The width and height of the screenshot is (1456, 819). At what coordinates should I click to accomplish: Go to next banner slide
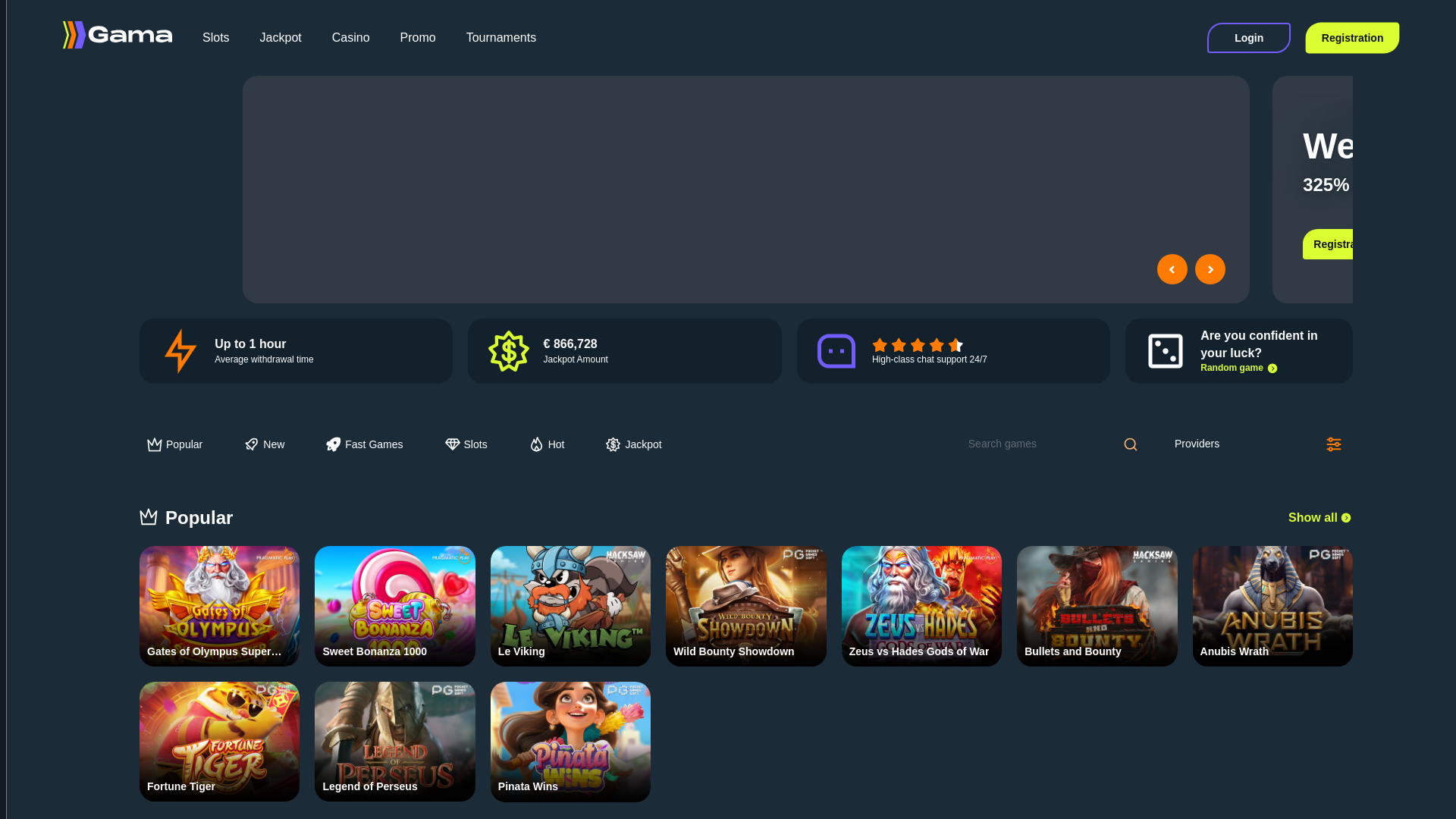(x=1210, y=269)
